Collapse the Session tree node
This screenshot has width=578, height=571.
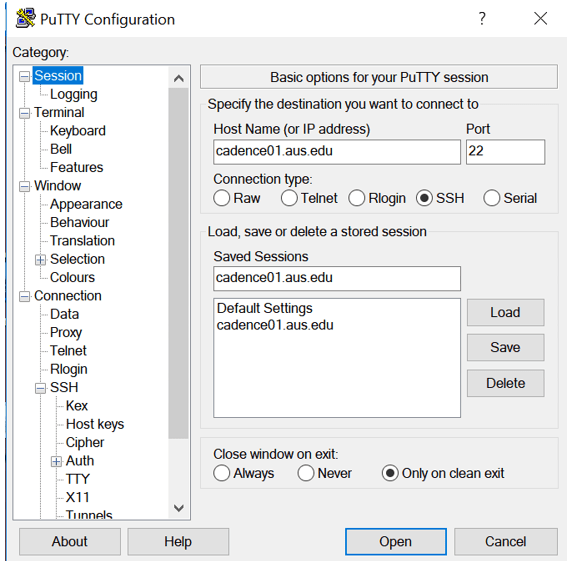pos(24,76)
